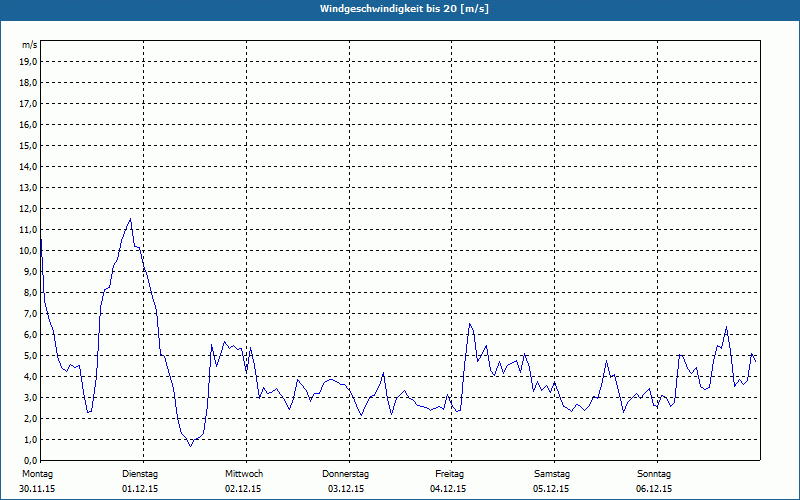Screen dimensions: 800x500
Task: Click the date 30.11.15
Action: coord(37,489)
